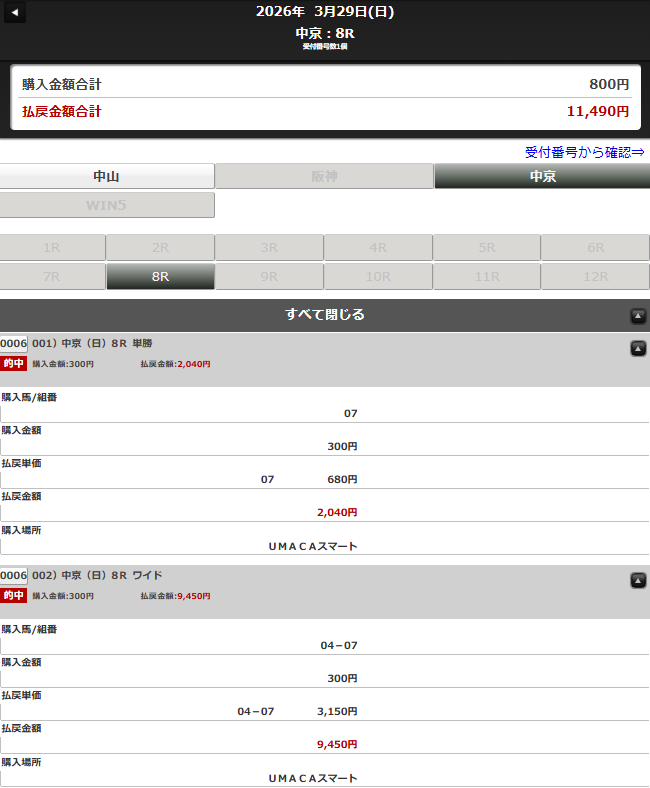Choose the 7R race button

tap(52, 277)
